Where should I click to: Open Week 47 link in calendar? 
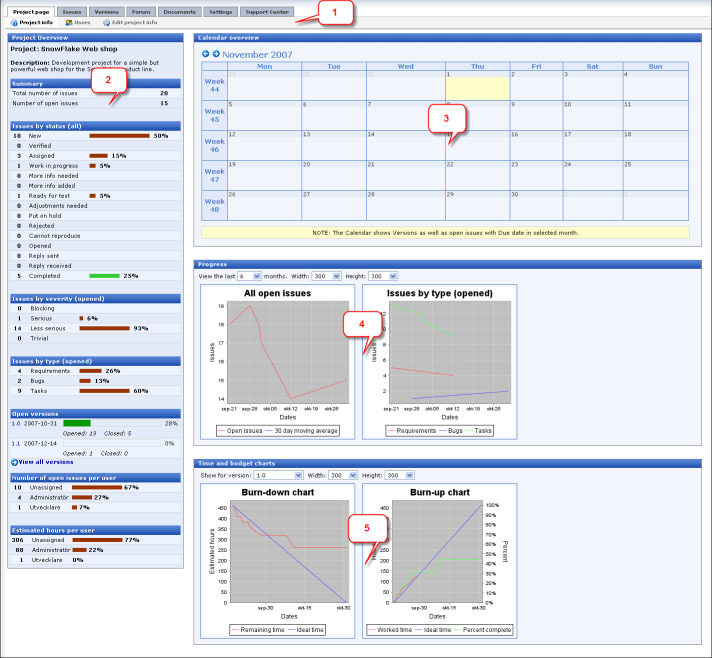point(214,175)
